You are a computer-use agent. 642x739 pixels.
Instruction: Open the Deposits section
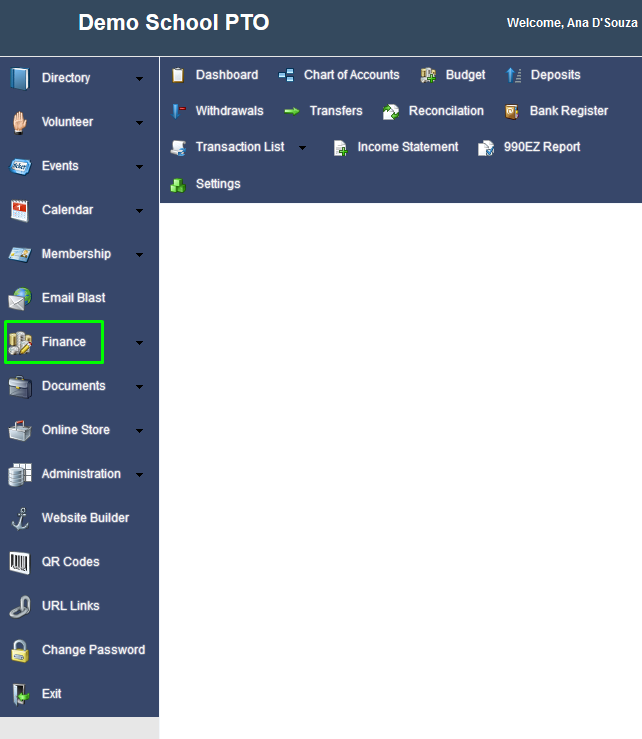pyautogui.click(x=555, y=75)
